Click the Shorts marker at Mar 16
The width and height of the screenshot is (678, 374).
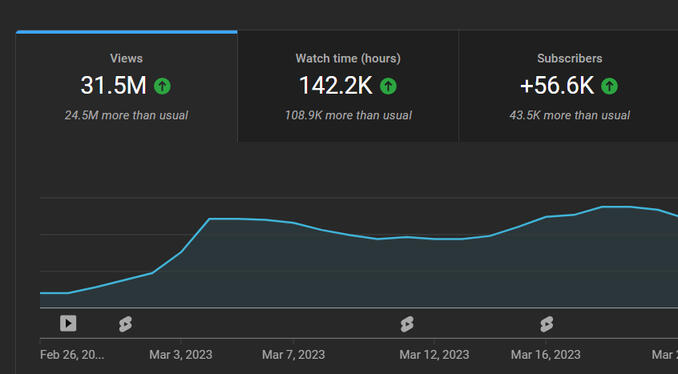click(x=547, y=324)
